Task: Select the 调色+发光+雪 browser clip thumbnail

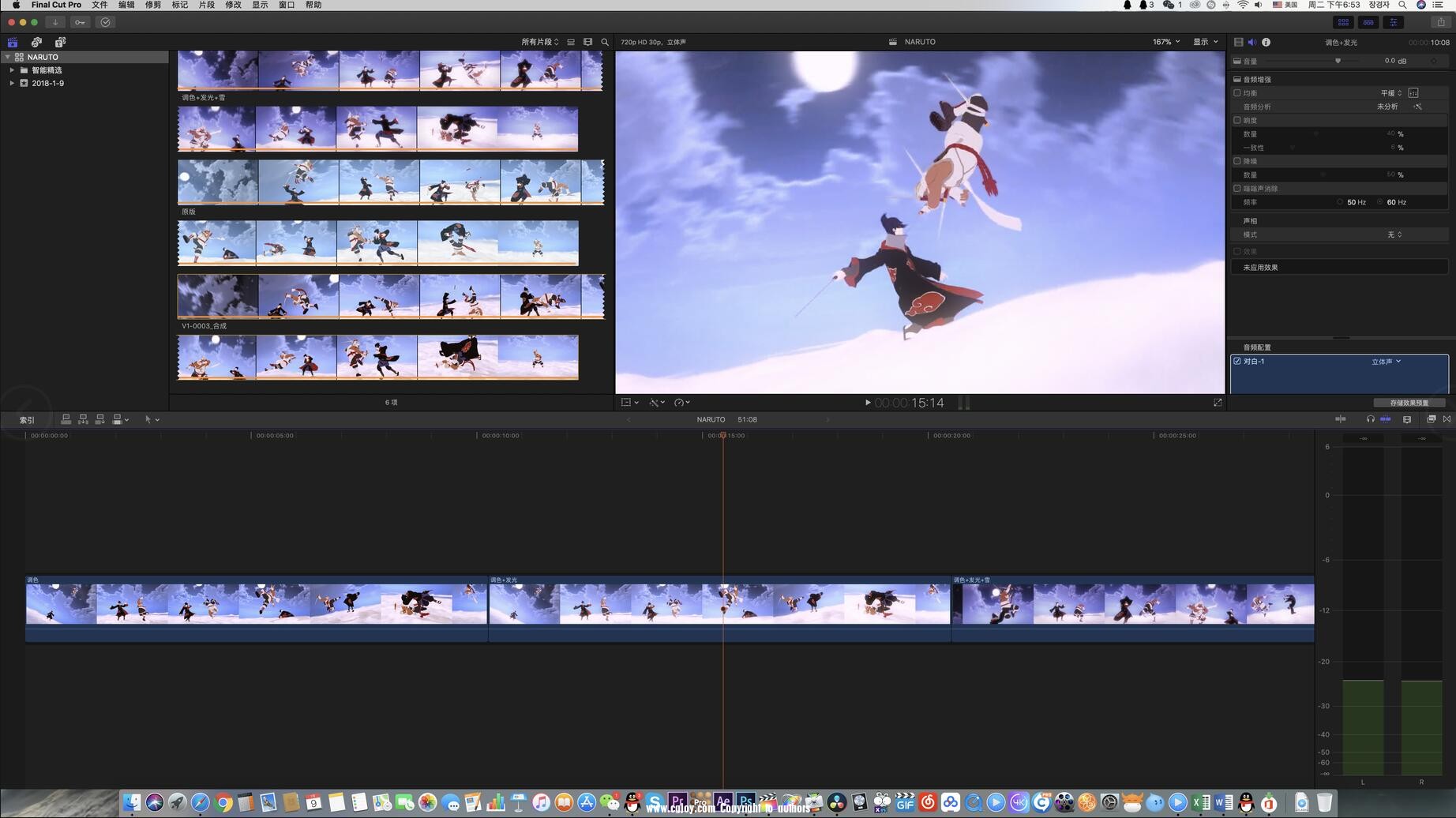Action: click(391, 71)
